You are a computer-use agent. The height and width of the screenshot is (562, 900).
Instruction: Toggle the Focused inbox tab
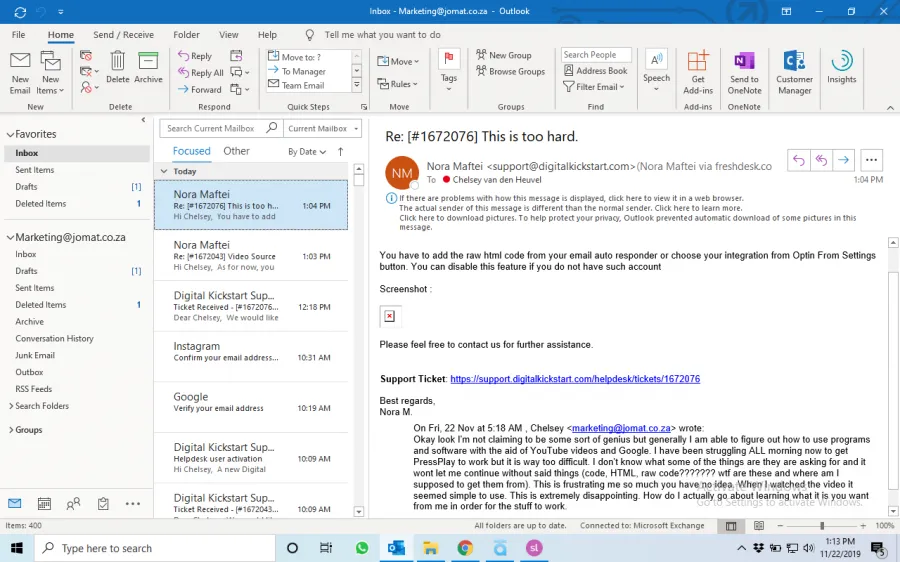click(x=191, y=151)
